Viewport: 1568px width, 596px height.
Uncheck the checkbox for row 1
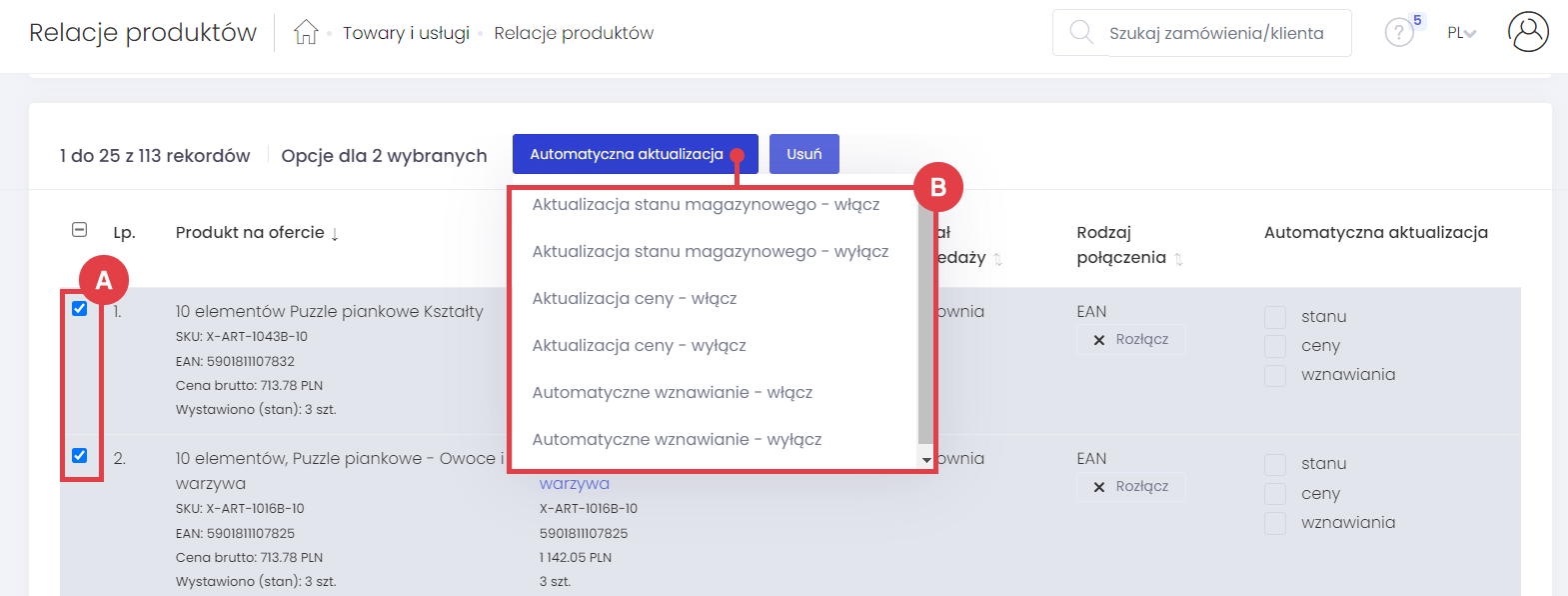(x=80, y=309)
